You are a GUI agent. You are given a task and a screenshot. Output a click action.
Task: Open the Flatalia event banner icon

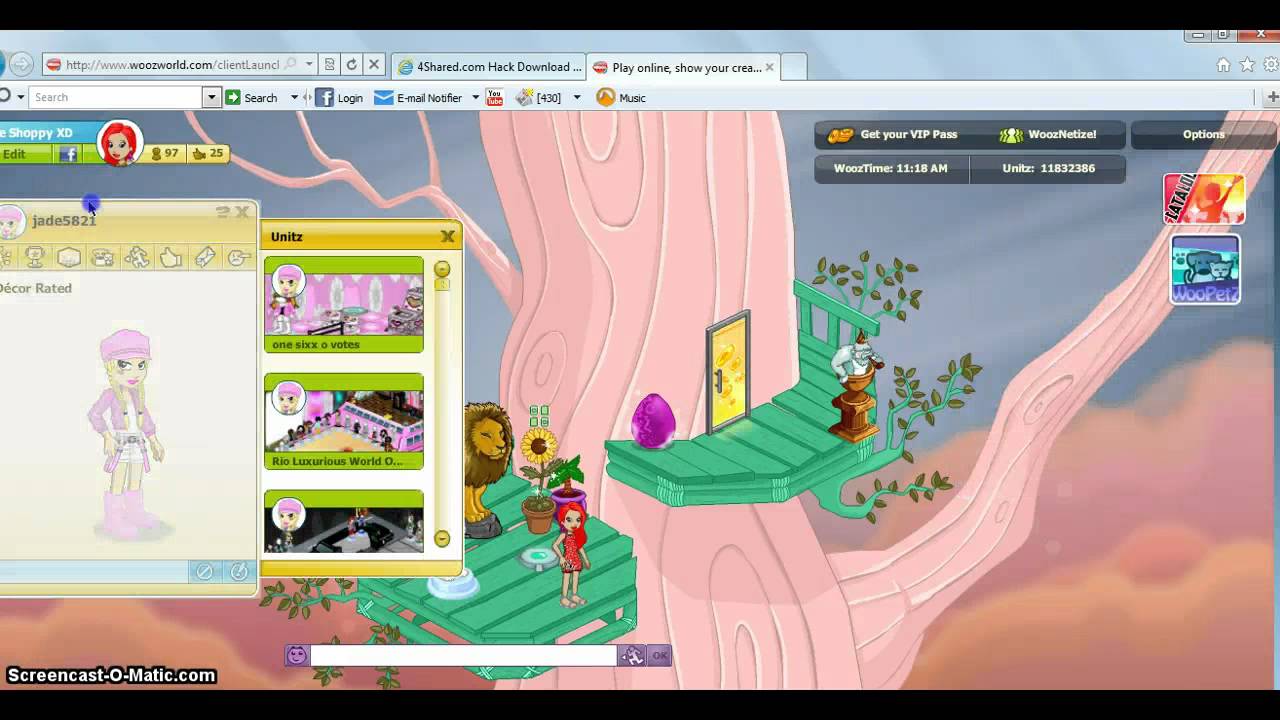click(1204, 198)
